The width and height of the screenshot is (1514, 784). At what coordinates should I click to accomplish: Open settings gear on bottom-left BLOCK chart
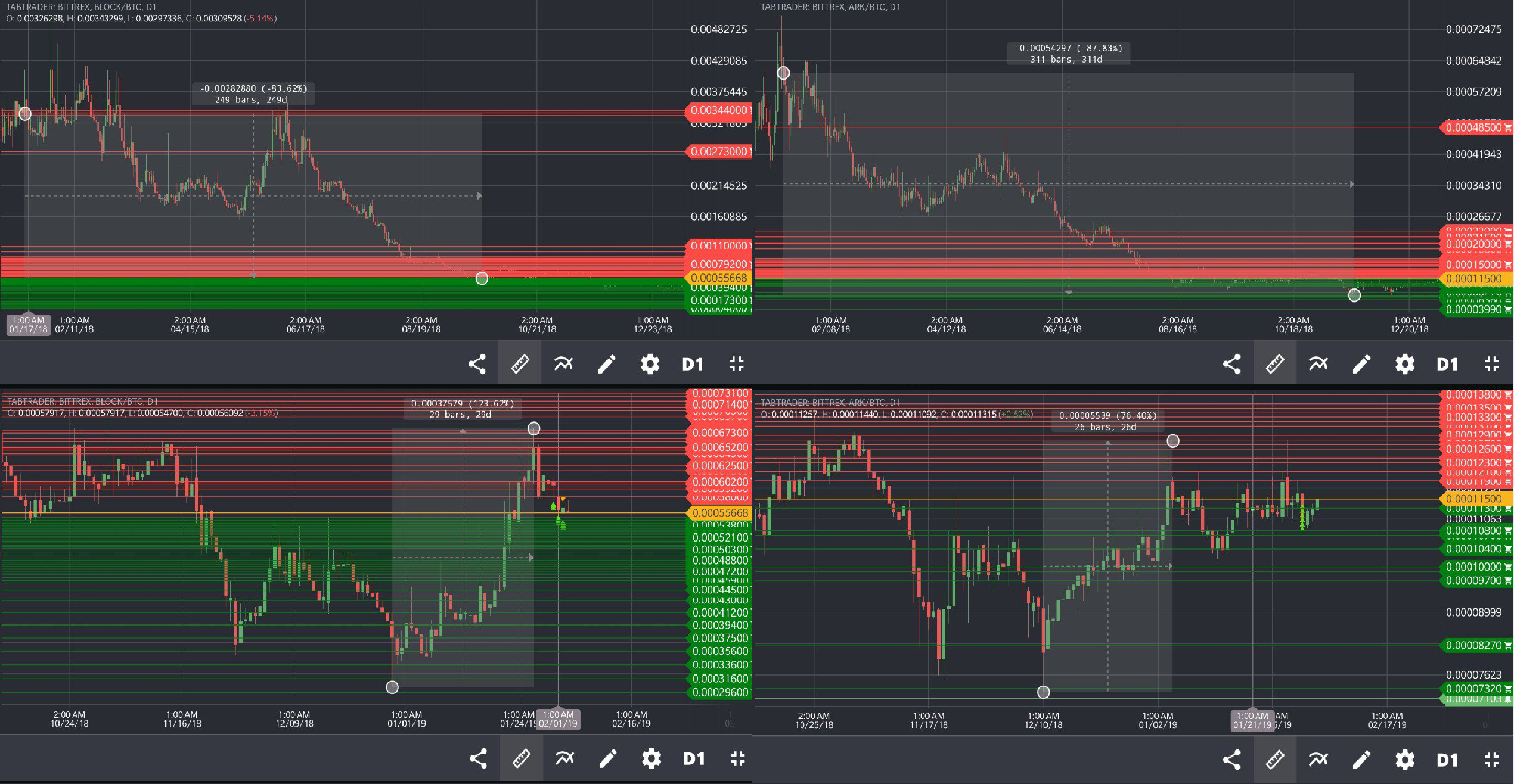pyautogui.click(x=651, y=758)
